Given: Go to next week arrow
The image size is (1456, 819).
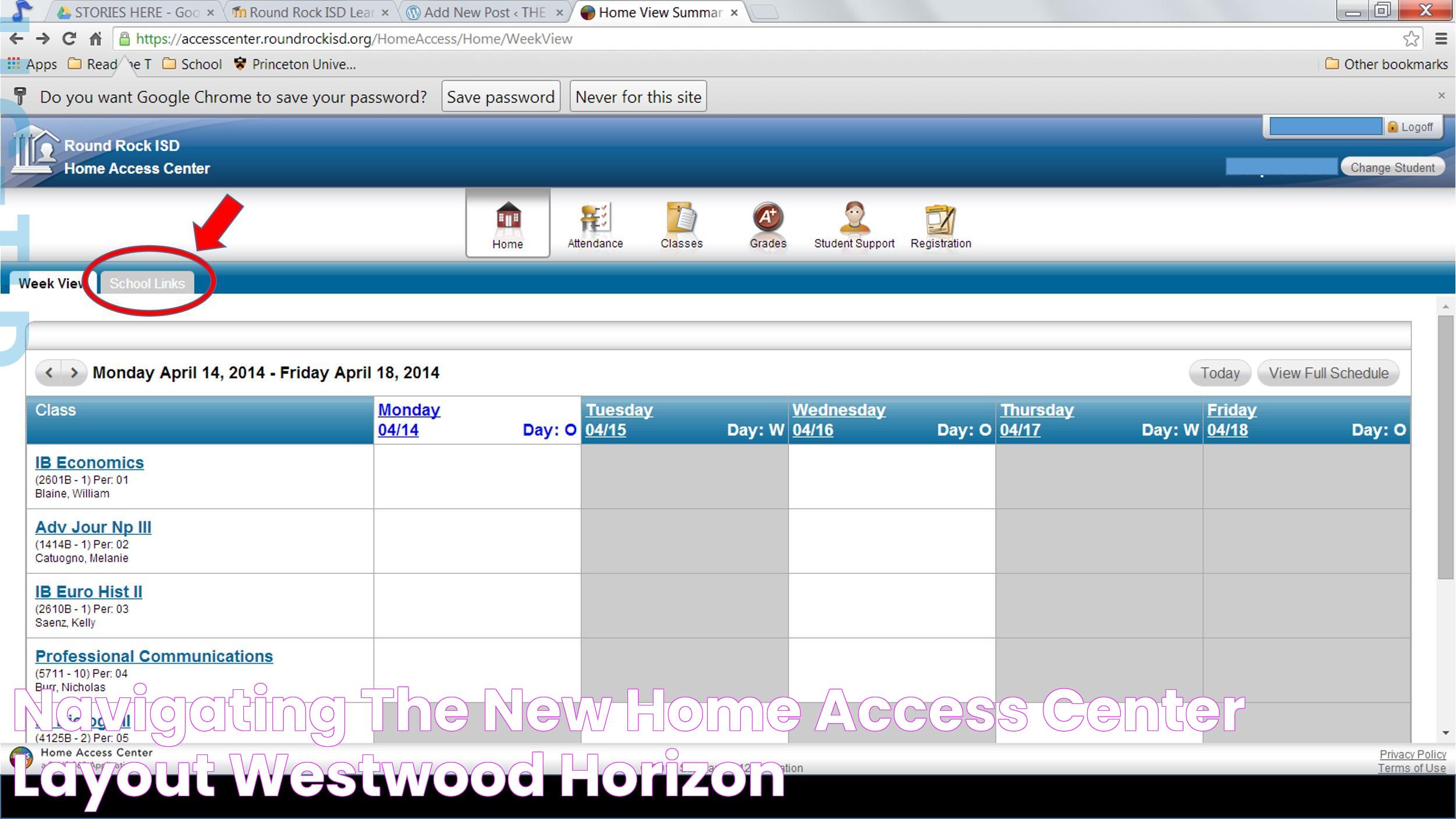Looking at the screenshot, I should pos(74,373).
